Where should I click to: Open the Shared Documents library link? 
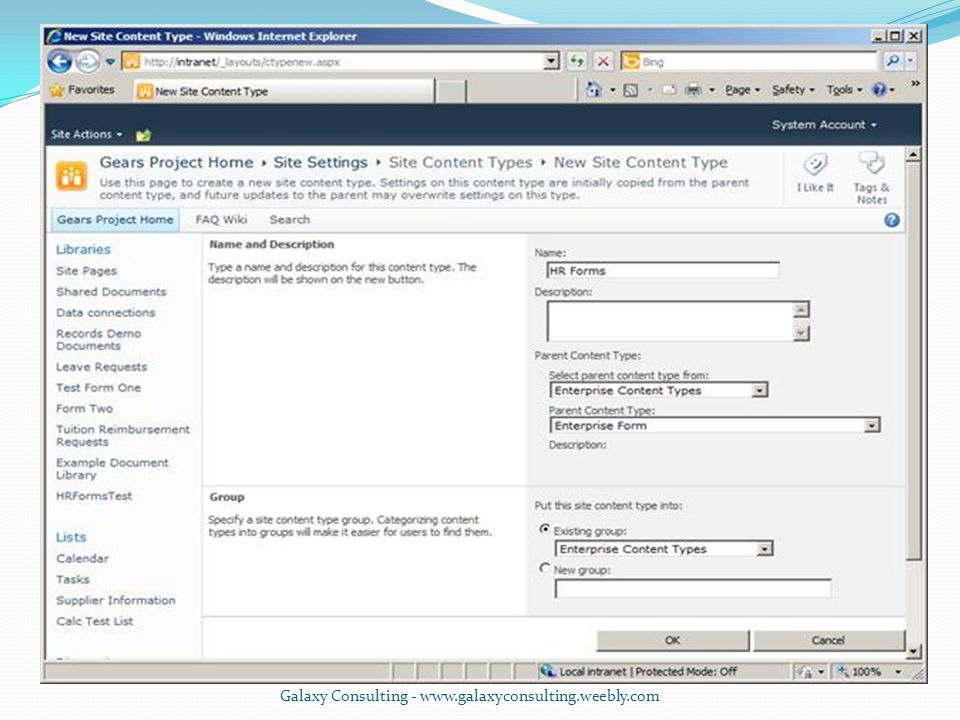pyautogui.click(x=111, y=292)
